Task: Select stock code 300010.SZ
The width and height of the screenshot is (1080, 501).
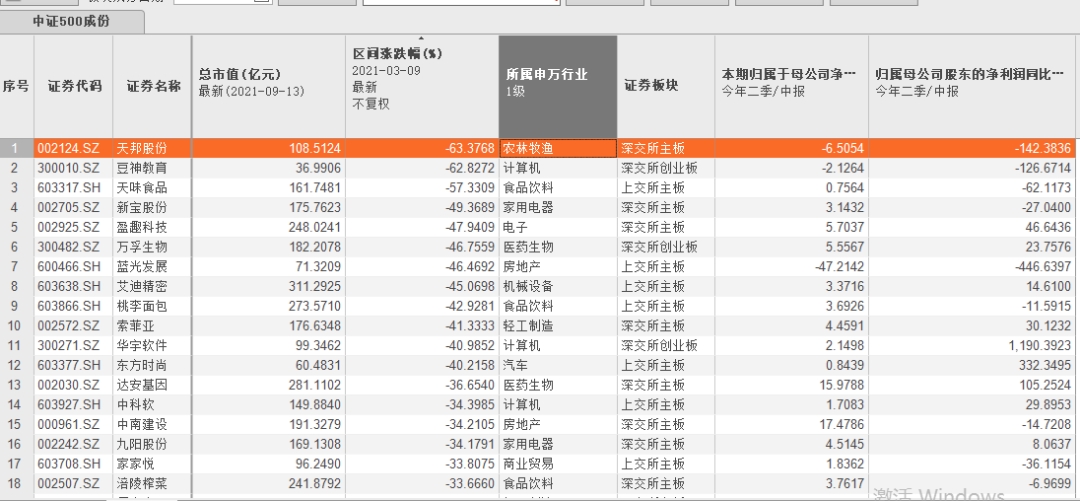Action: [74, 168]
